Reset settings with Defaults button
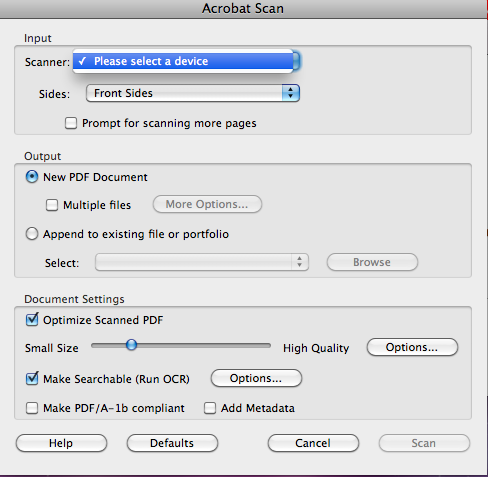 (x=172, y=443)
